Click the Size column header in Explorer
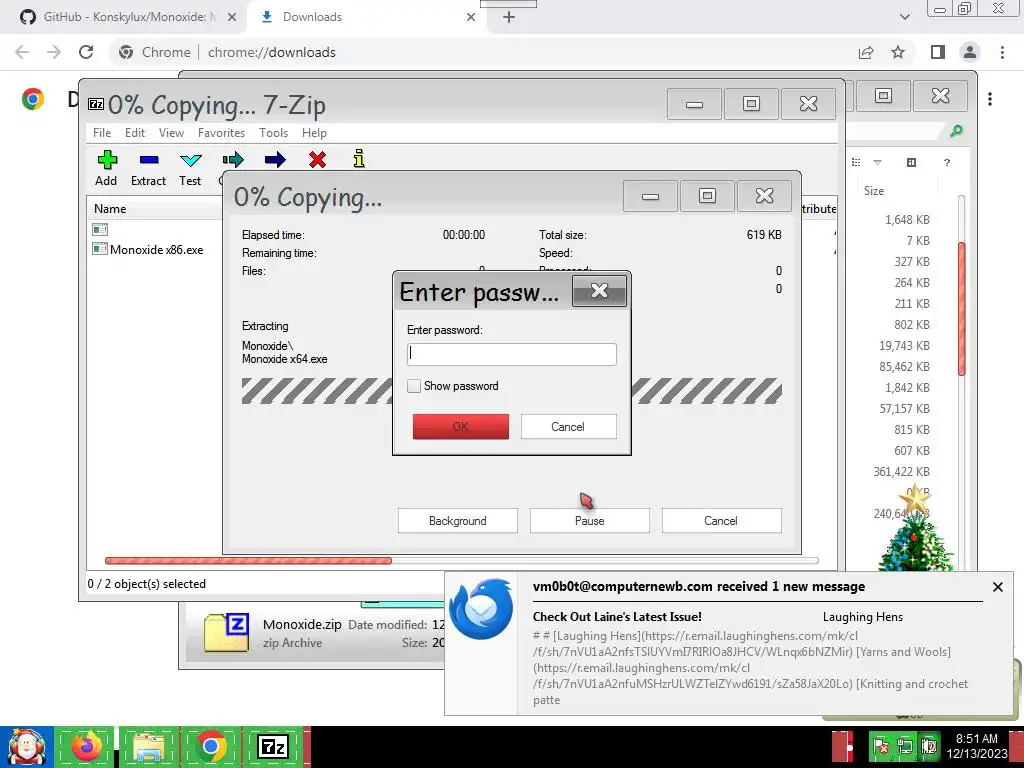The height and width of the screenshot is (768, 1024). tap(874, 191)
